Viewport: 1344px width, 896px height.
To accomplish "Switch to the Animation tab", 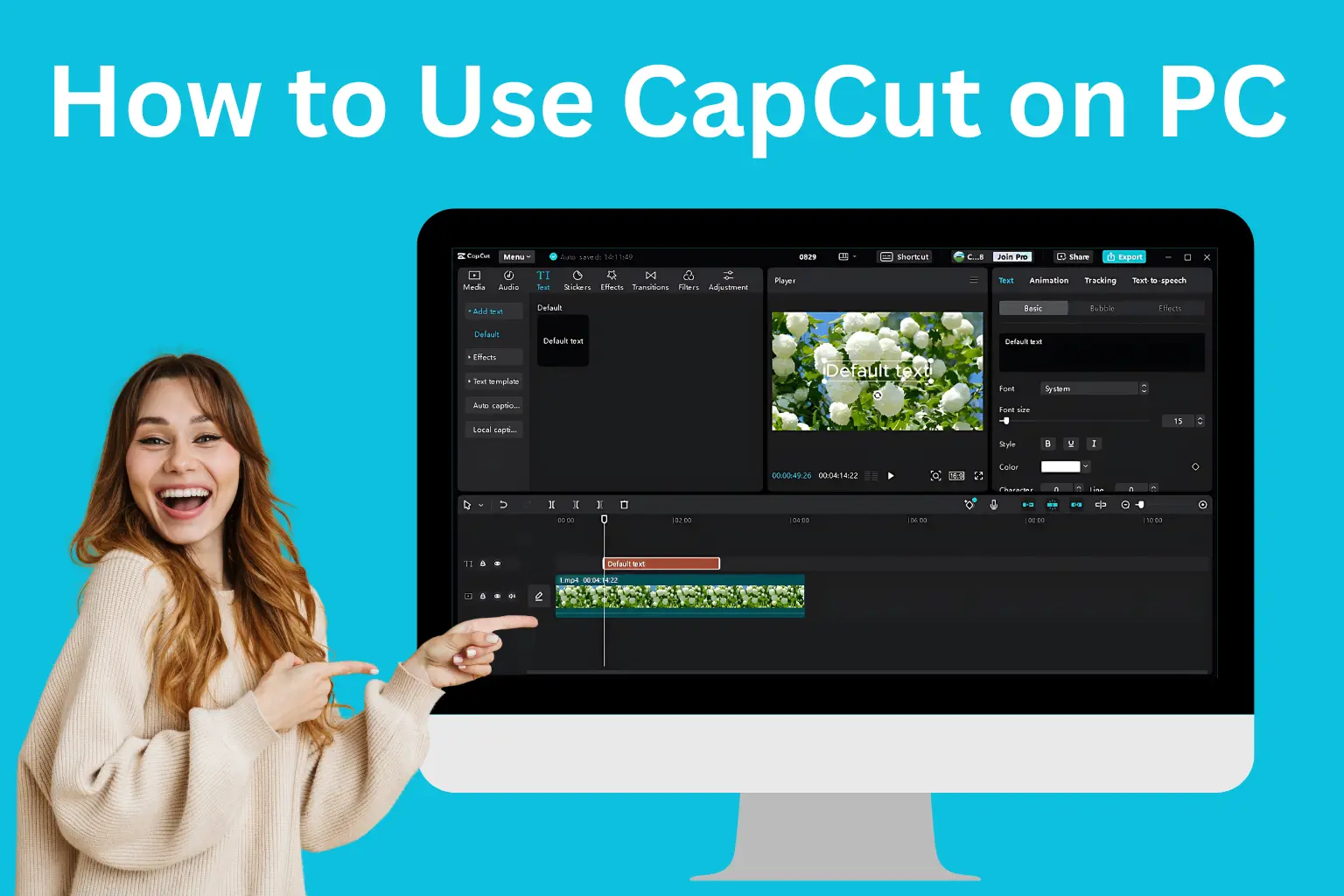I will point(1048,280).
